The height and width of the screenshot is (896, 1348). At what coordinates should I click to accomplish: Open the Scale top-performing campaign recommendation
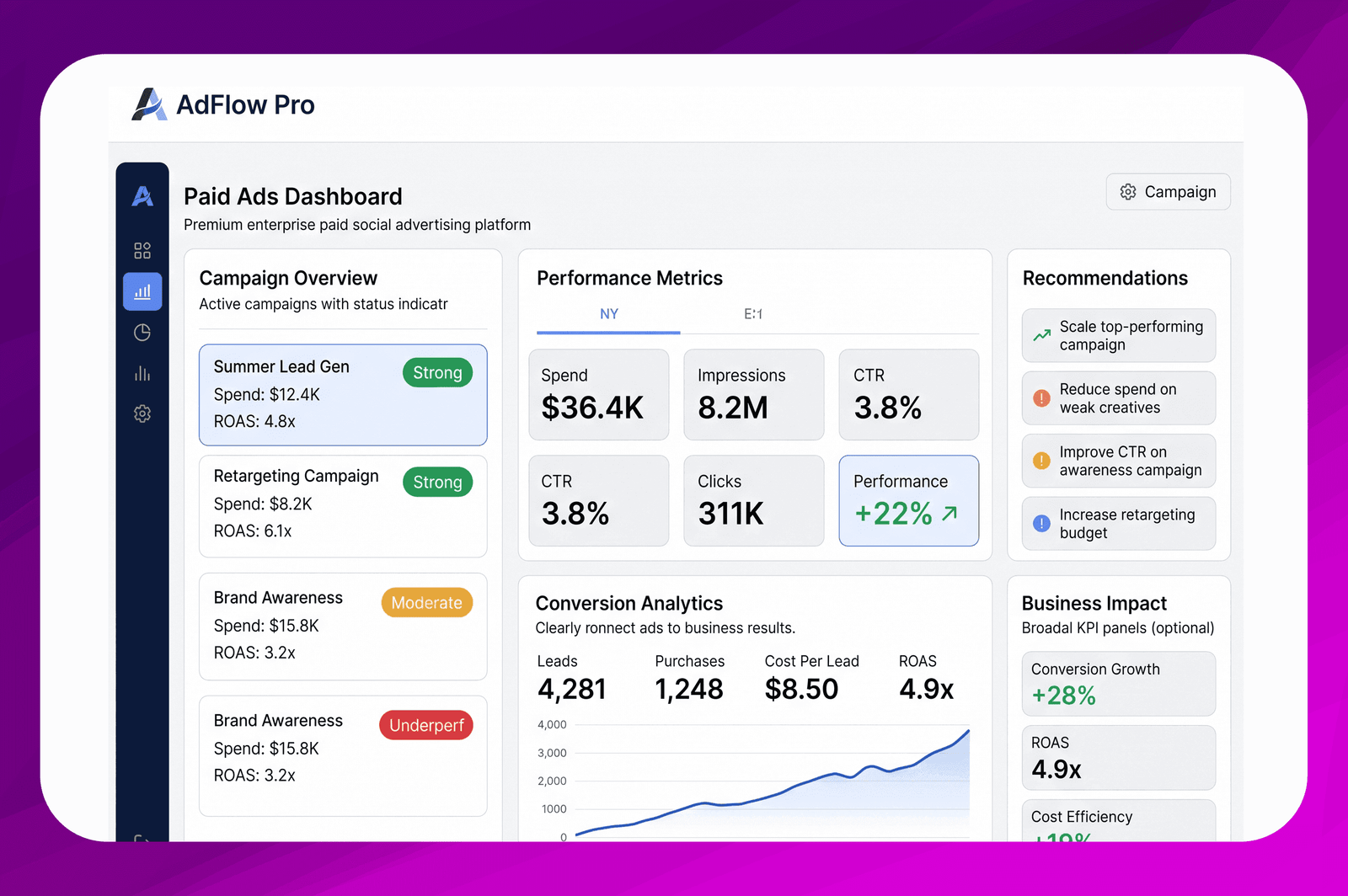pos(1119,335)
